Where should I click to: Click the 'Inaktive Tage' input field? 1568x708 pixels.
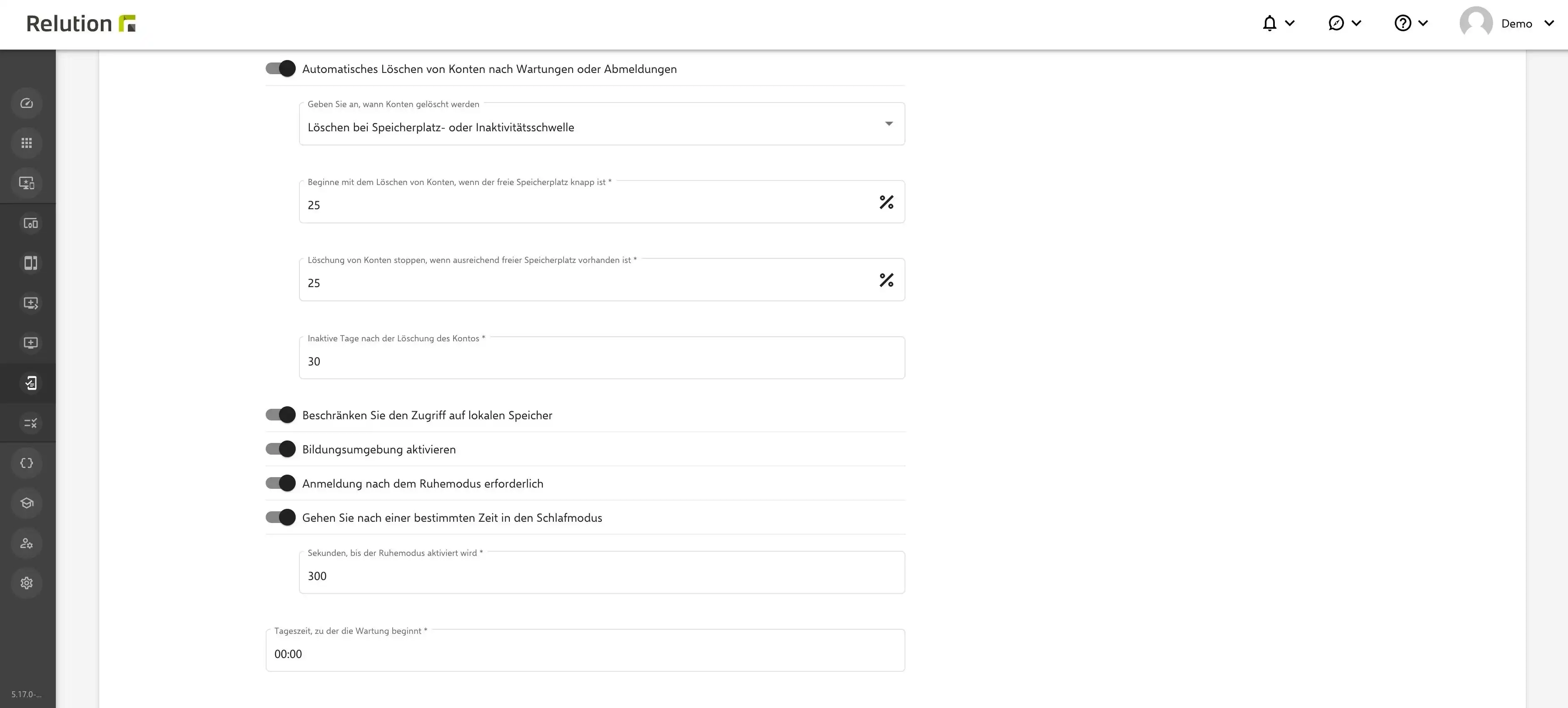[x=602, y=358]
